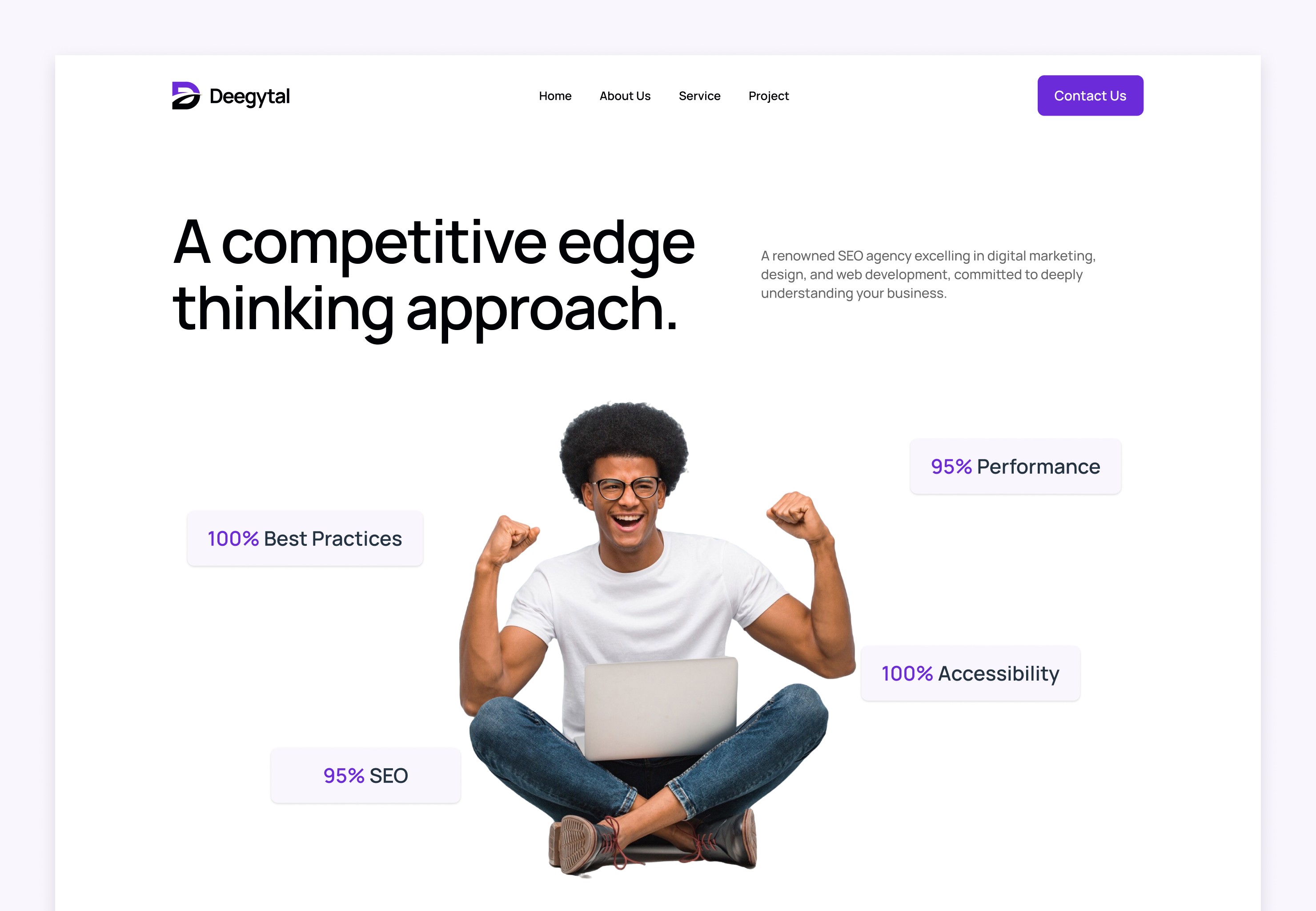The height and width of the screenshot is (911, 1316).
Task: Click the Contact Us button icon area
Action: click(x=1090, y=95)
